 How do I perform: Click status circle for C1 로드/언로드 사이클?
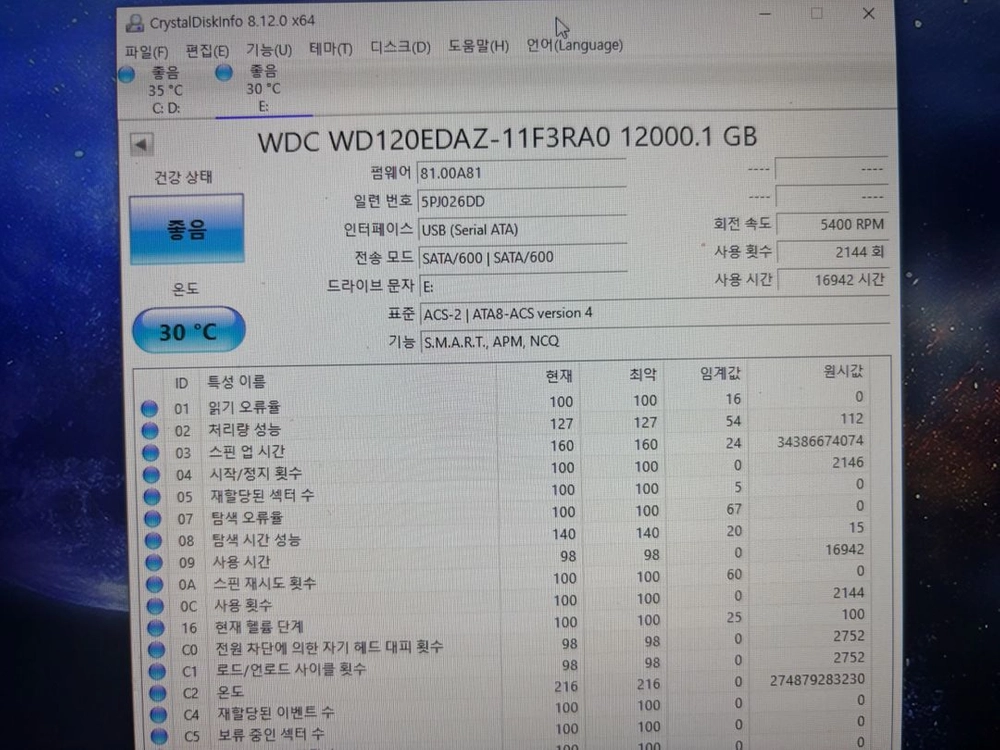[x=158, y=672]
